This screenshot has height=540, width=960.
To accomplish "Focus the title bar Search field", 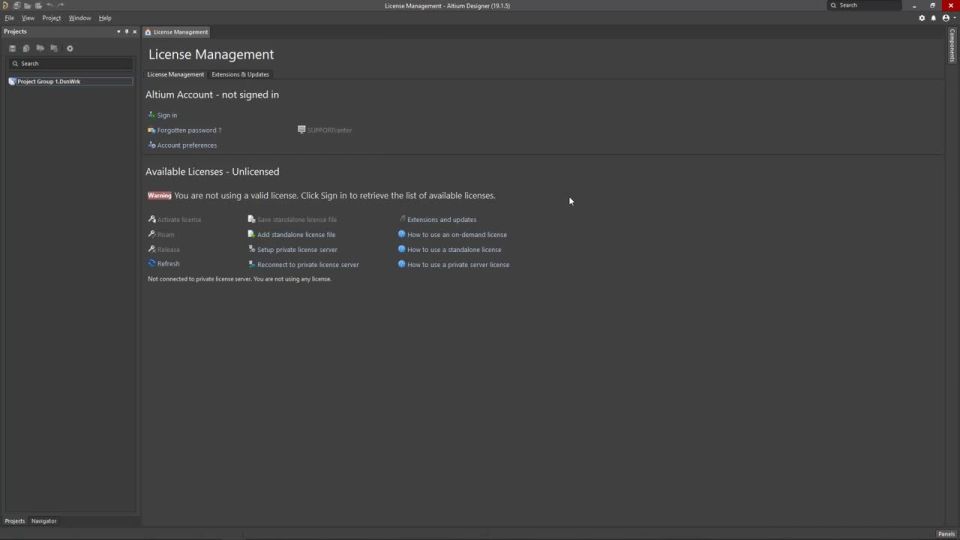I will click(864, 6).
